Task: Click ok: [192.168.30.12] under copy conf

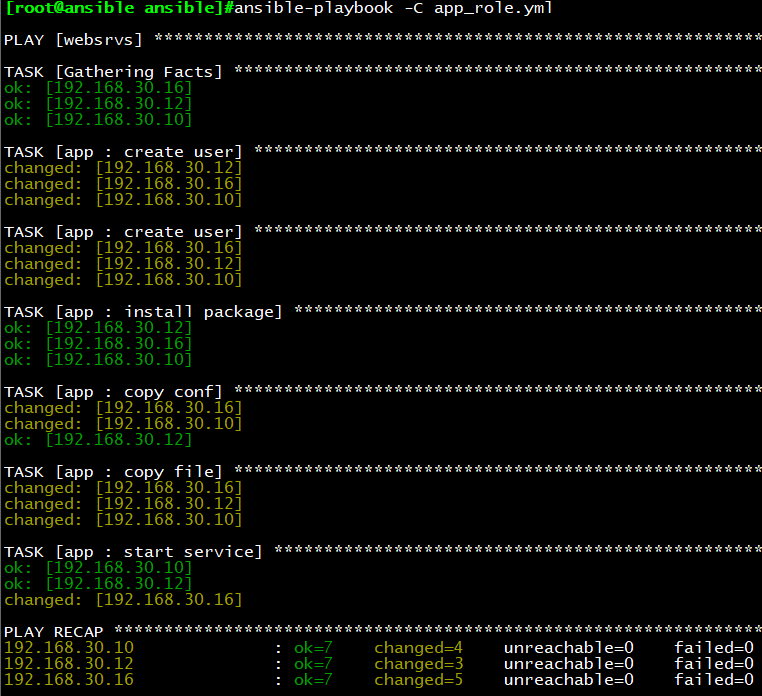Action: (x=98, y=440)
